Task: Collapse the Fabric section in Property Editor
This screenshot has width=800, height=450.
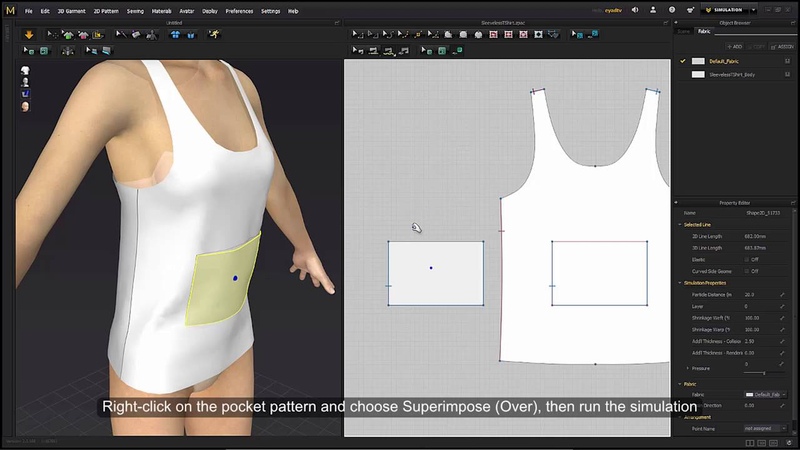Action: pos(680,384)
